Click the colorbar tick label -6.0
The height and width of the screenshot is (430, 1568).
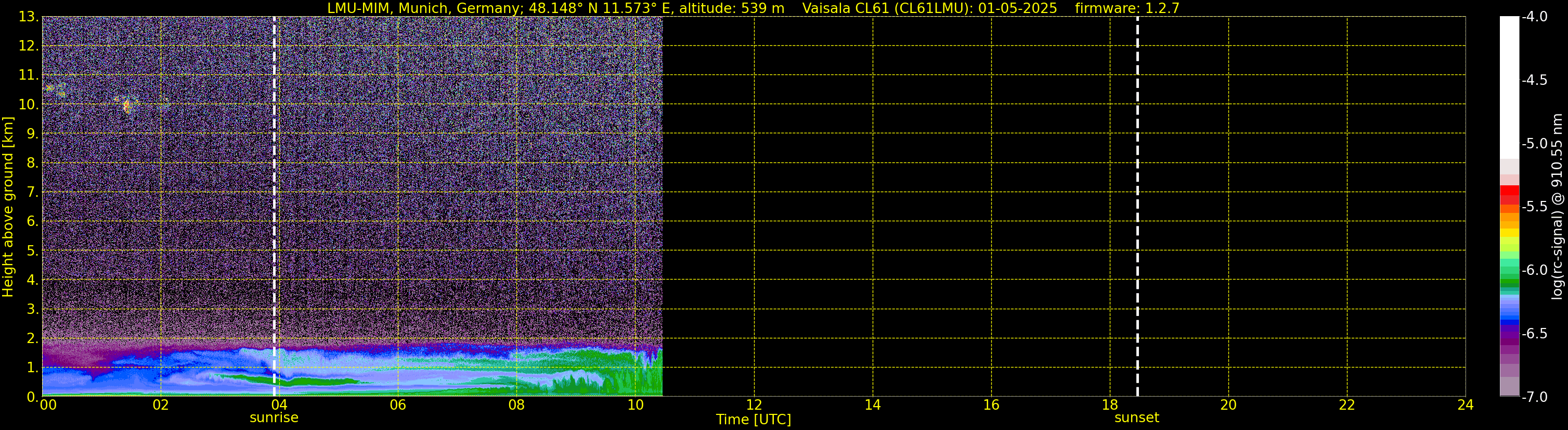coord(1535,270)
